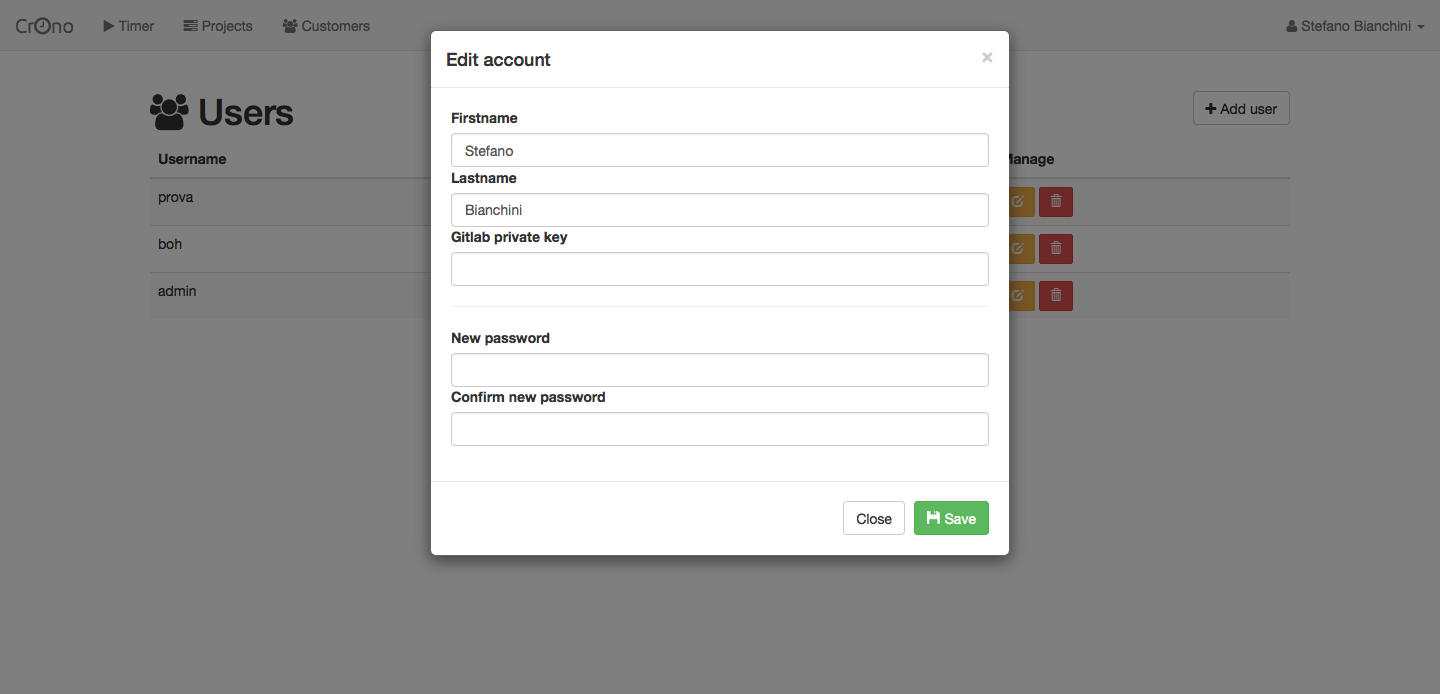Select the New password field
1440x694 pixels.
pyautogui.click(x=720, y=370)
